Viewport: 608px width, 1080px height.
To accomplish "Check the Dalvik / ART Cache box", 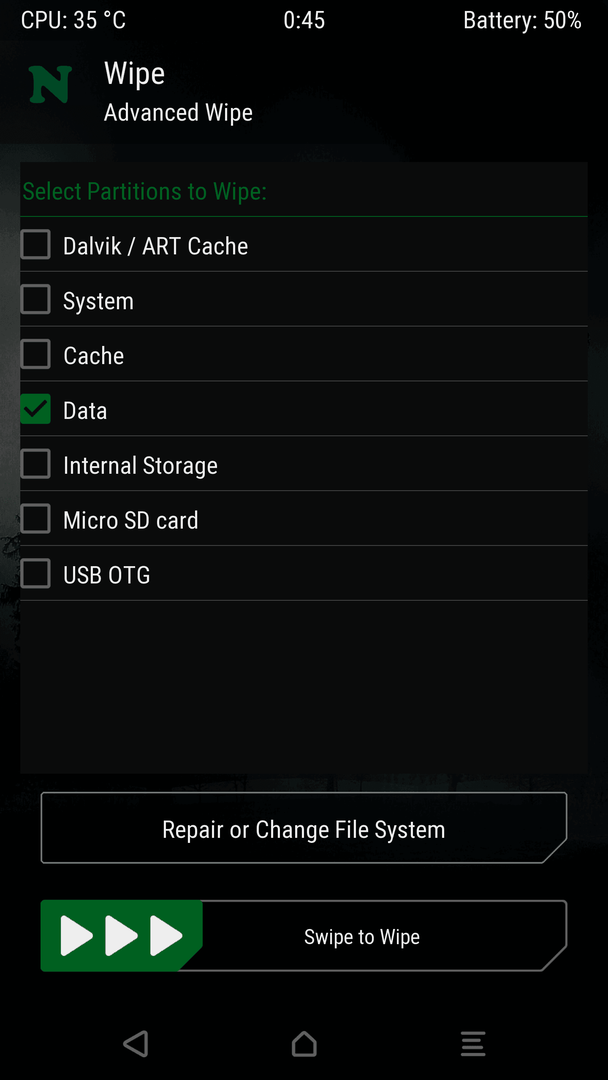I will pos(35,245).
